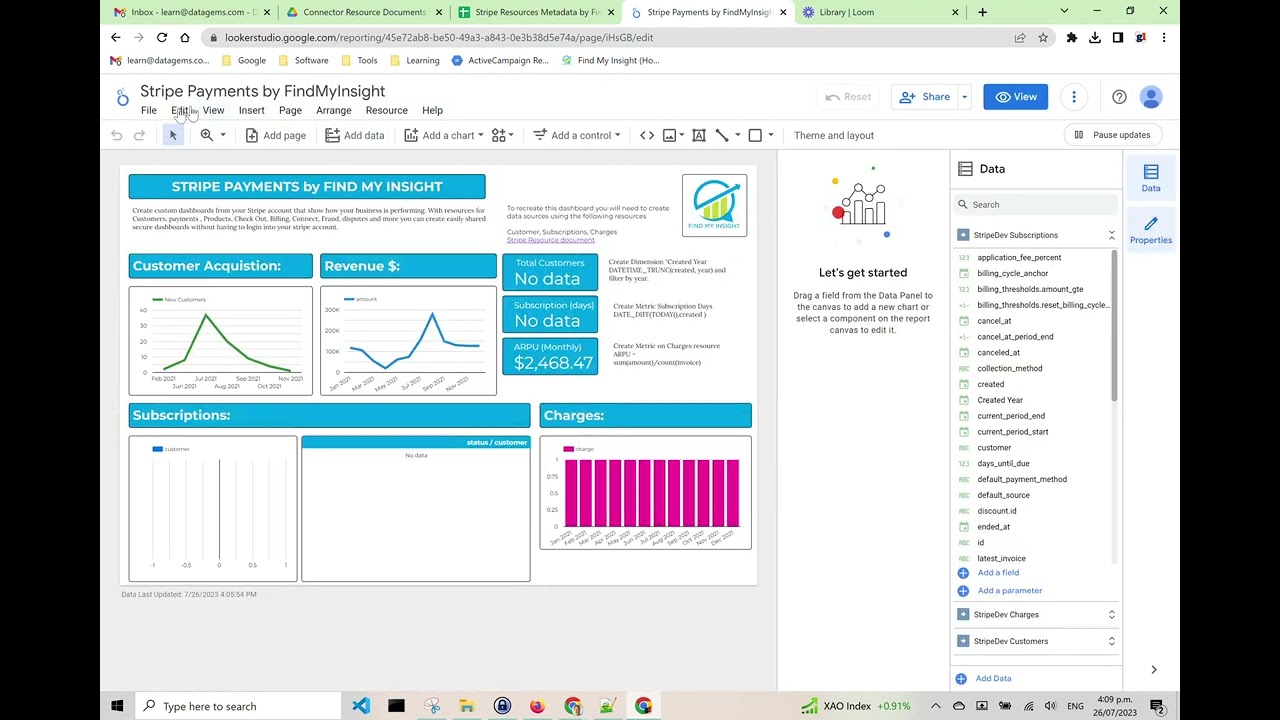Open the Data panel tab icon
1280x720 pixels.
(x=1151, y=178)
